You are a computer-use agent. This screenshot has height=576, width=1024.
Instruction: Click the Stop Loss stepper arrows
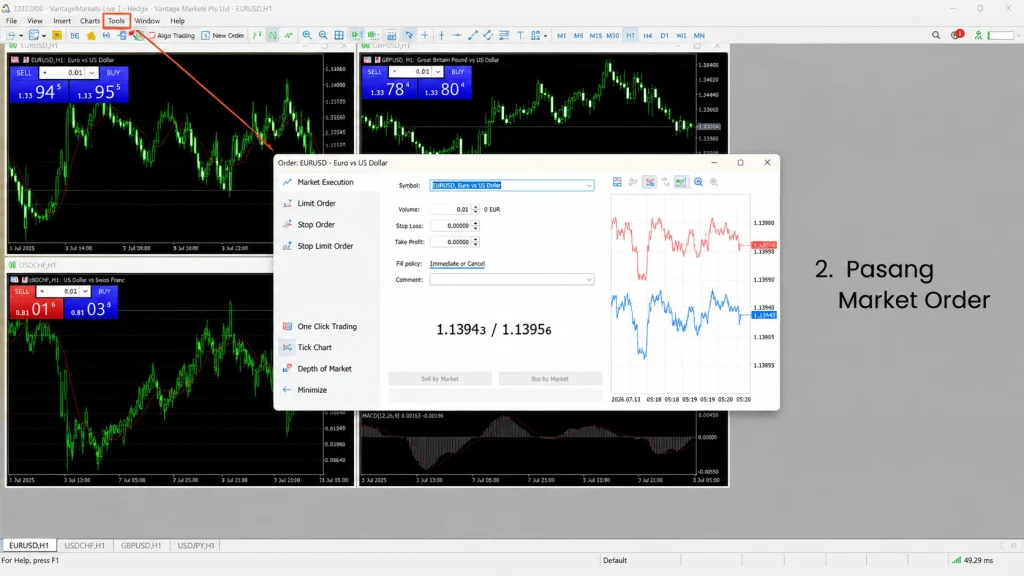point(475,225)
